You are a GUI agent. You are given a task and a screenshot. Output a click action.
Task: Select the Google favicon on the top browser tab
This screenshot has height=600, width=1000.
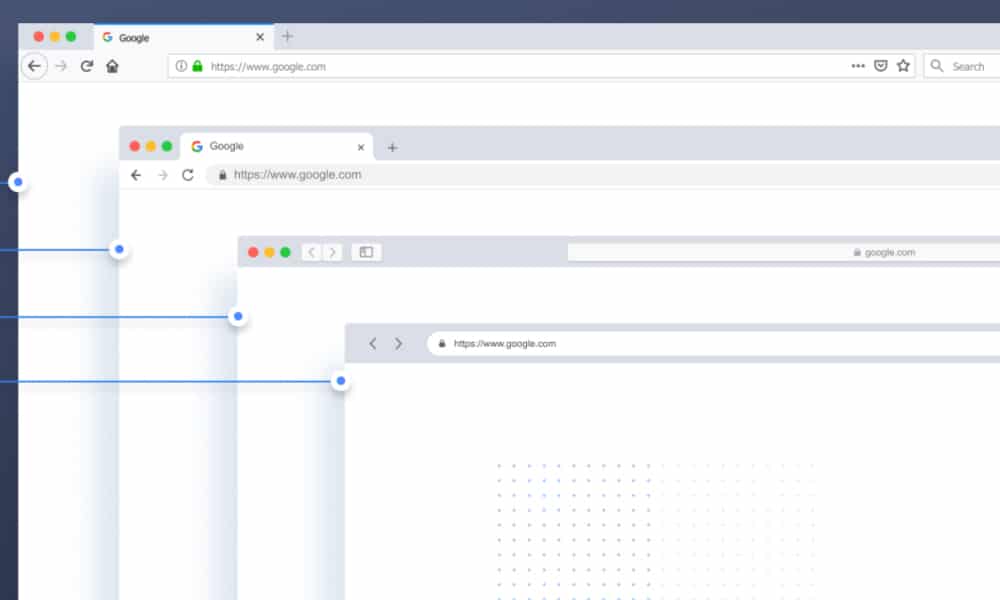coord(106,36)
